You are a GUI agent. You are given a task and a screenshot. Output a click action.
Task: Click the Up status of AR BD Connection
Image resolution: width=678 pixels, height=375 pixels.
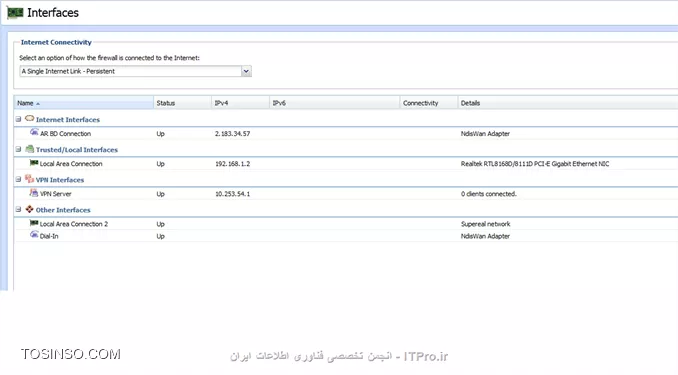160,134
